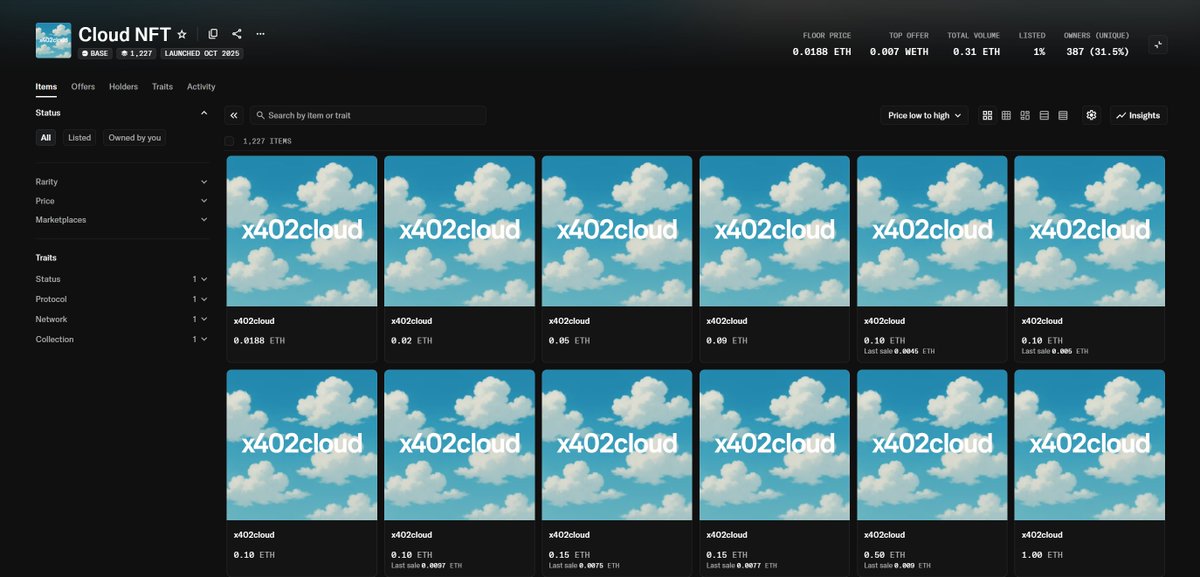Collapse the filter sidebar with the double-chevron icon

tap(234, 115)
